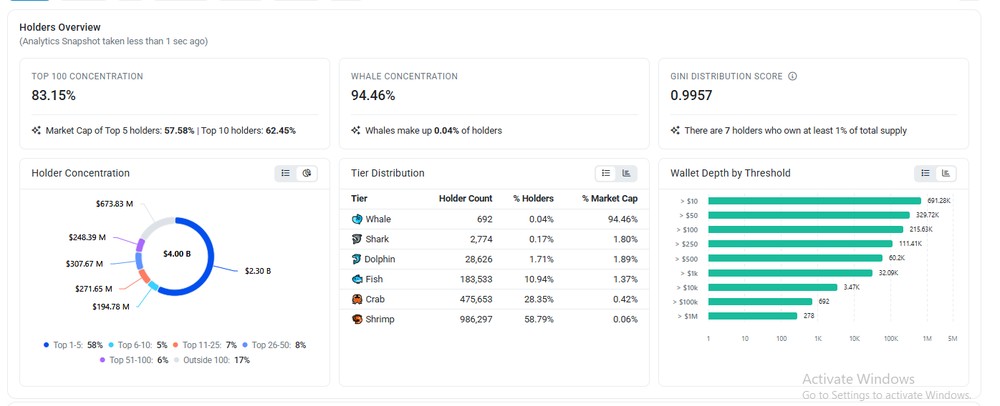Select the > $1M wallet depth bar
Image resolution: width=1000 pixels, height=406 pixels.
753,315
